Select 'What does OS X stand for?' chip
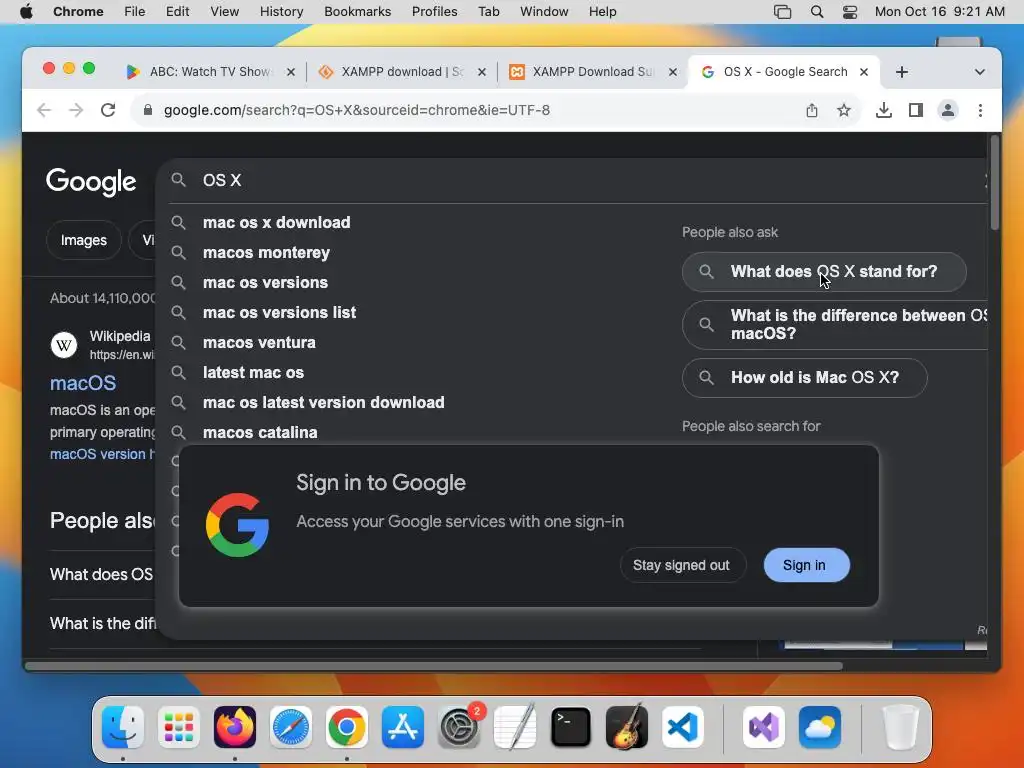Viewport: 1024px width, 768px height. pyautogui.click(x=824, y=272)
